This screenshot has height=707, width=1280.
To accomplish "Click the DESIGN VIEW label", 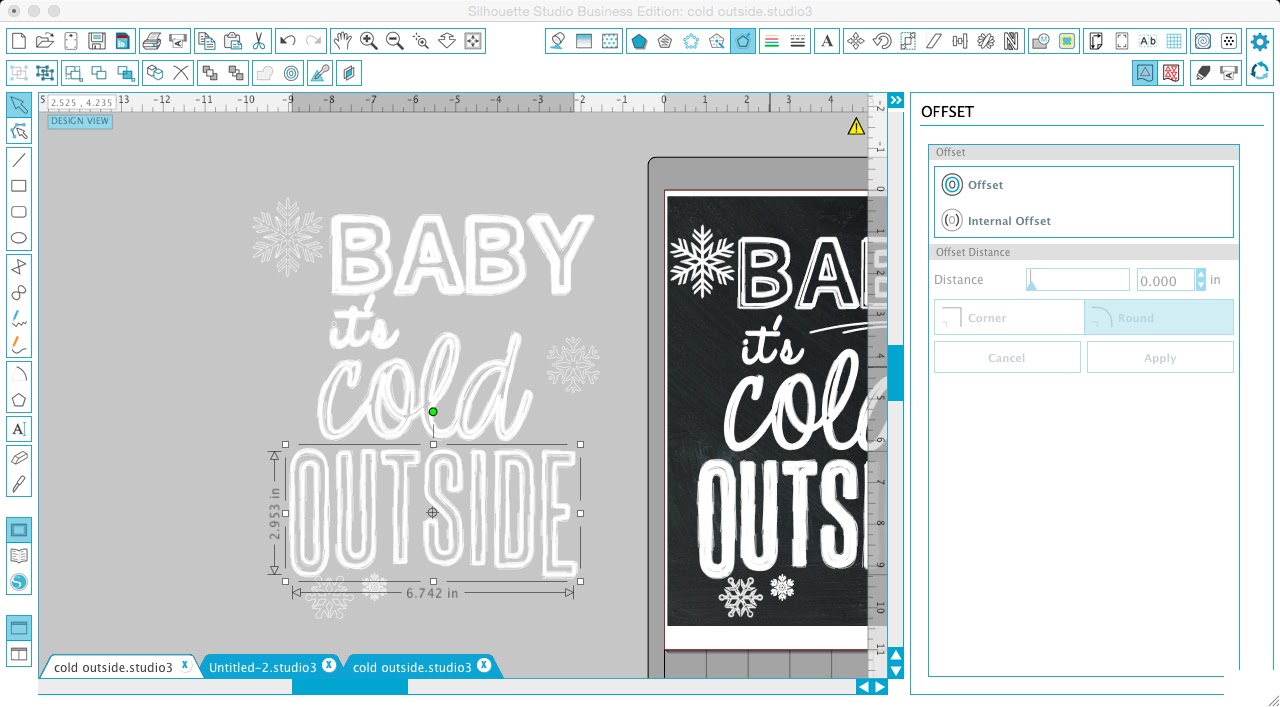I will coord(80,121).
